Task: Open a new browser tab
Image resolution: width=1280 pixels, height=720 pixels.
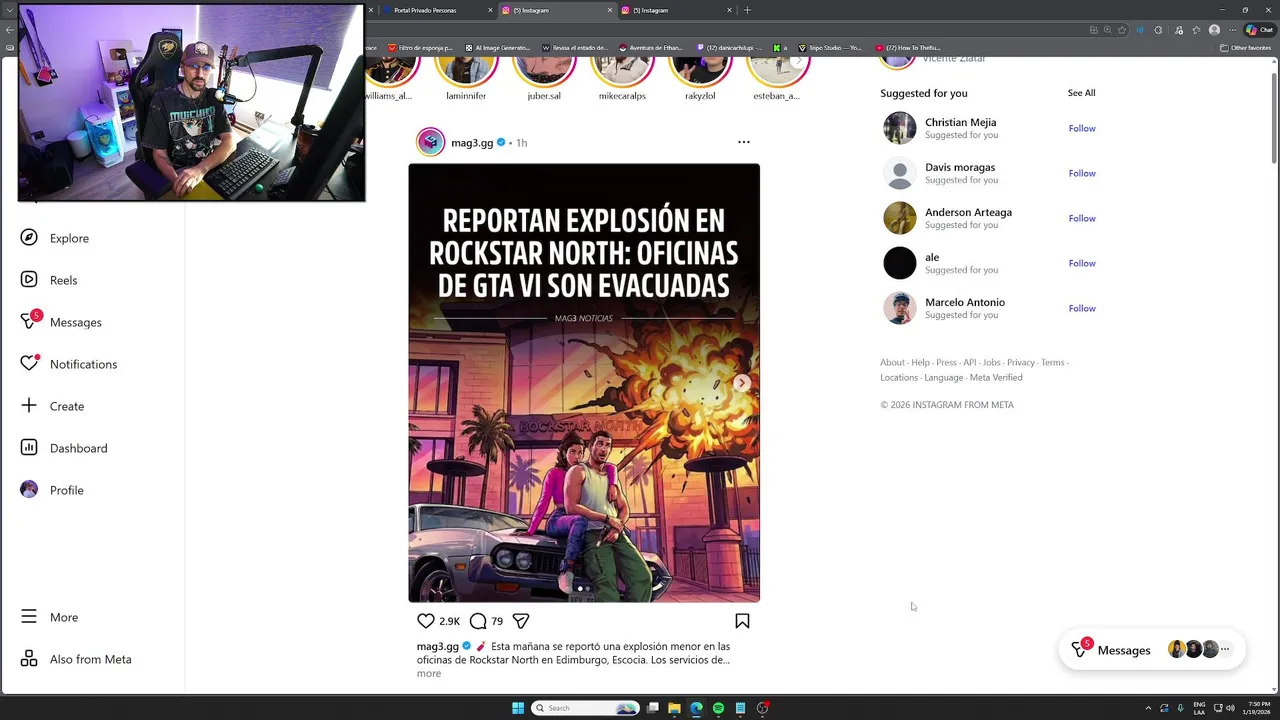Action: pyautogui.click(x=747, y=10)
